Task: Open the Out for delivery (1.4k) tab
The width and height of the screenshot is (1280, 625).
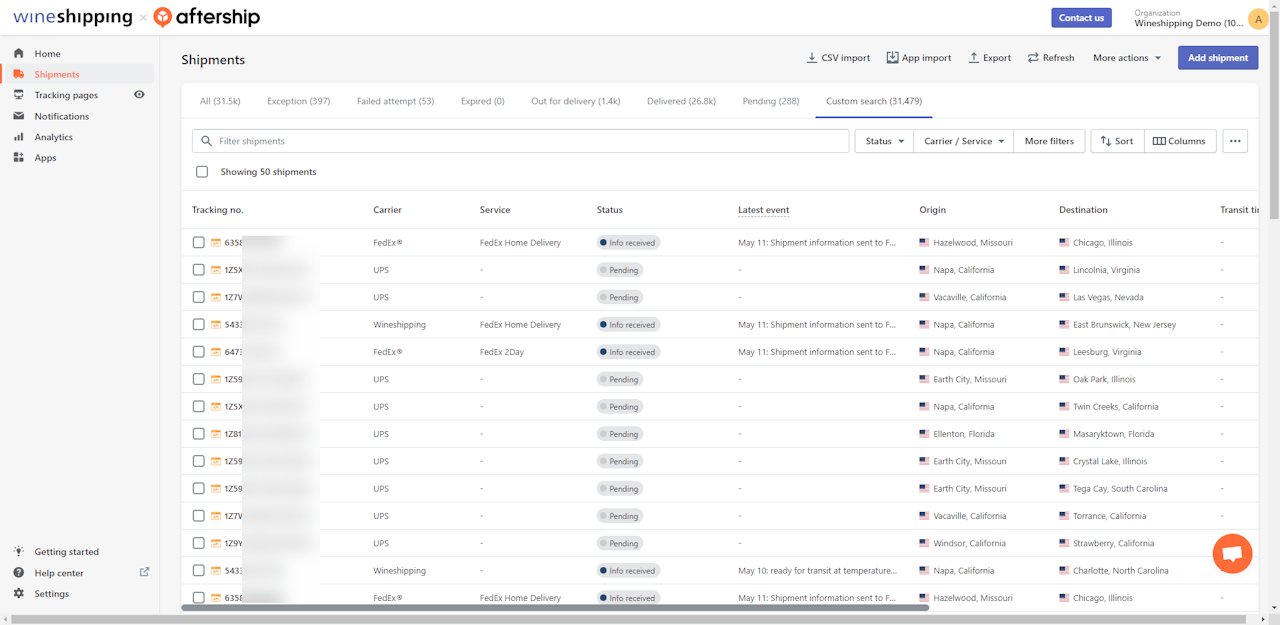Action: click(x=575, y=101)
